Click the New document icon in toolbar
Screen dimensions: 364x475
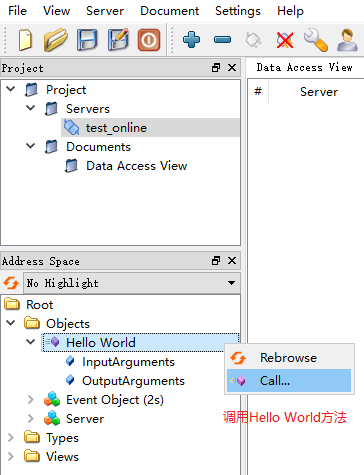(25, 40)
